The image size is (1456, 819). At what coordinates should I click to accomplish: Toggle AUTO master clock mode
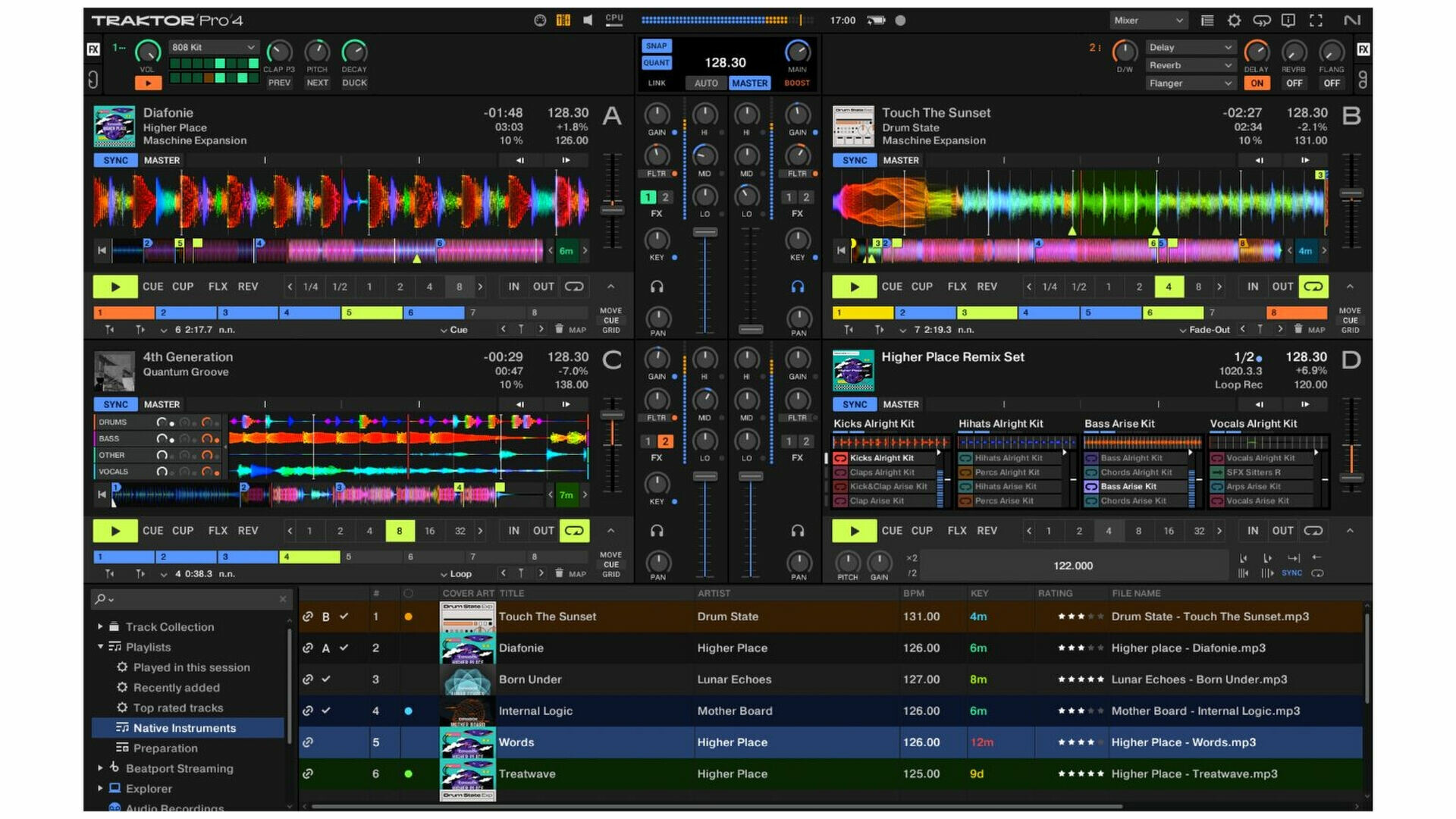click(706, 83)
